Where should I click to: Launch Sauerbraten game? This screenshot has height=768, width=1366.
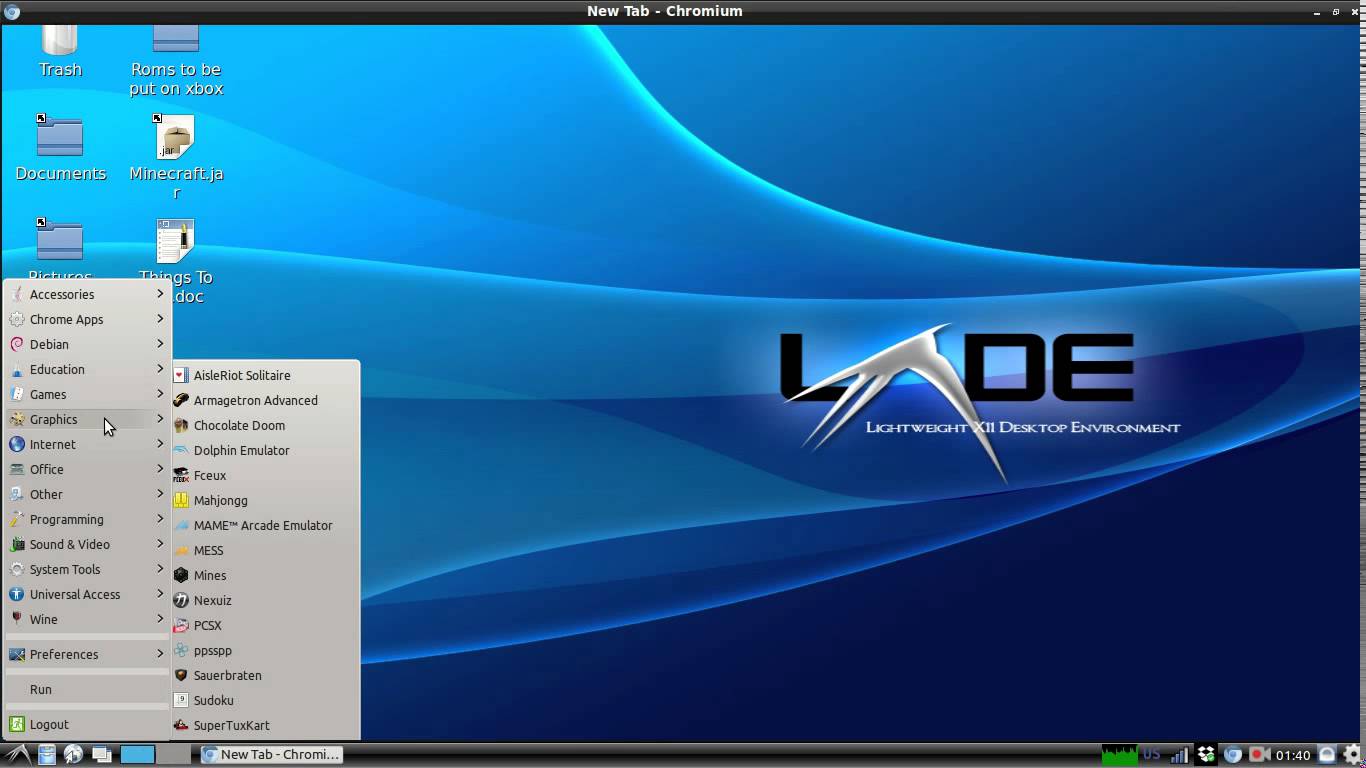pos(265,676)
